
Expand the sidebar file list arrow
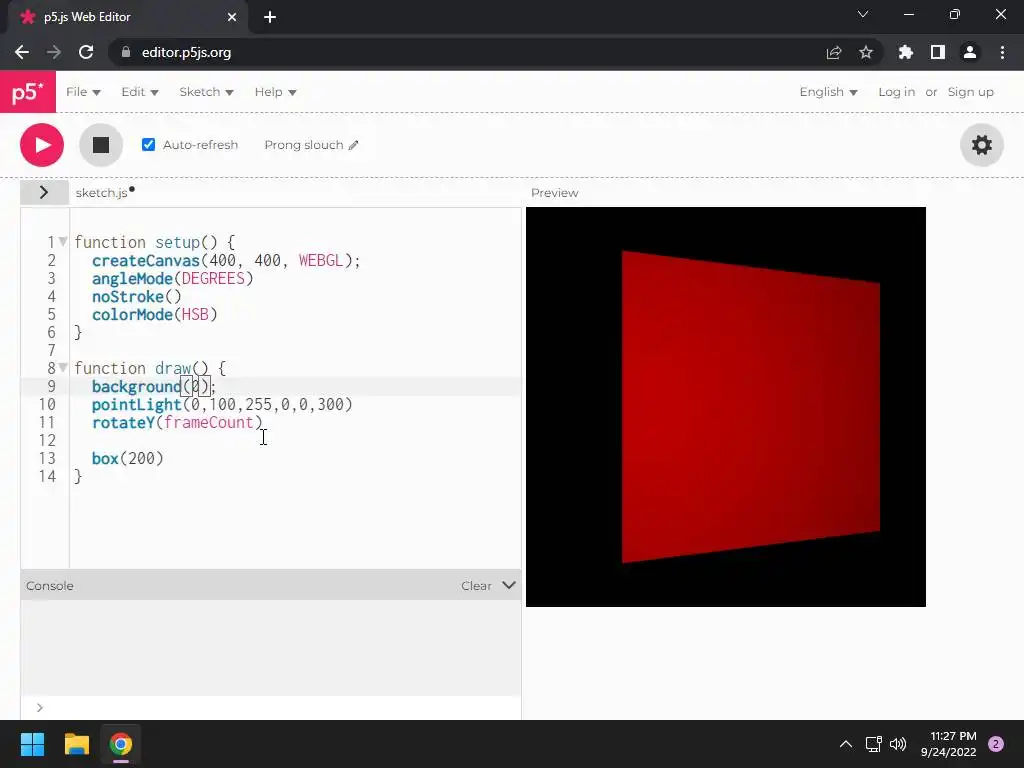(x=44, y=192)
